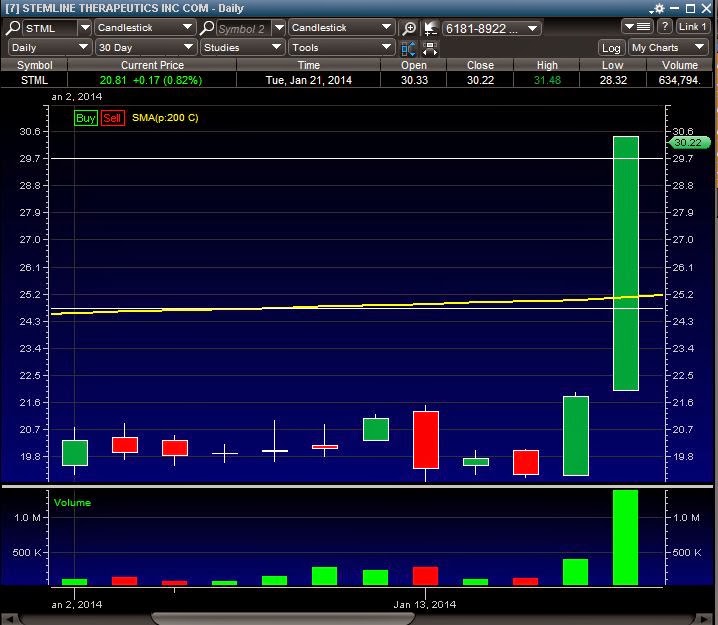The image size is (718, 625).
Task: Open the Daily interval dropdown
Action: [x=49, y=47]
